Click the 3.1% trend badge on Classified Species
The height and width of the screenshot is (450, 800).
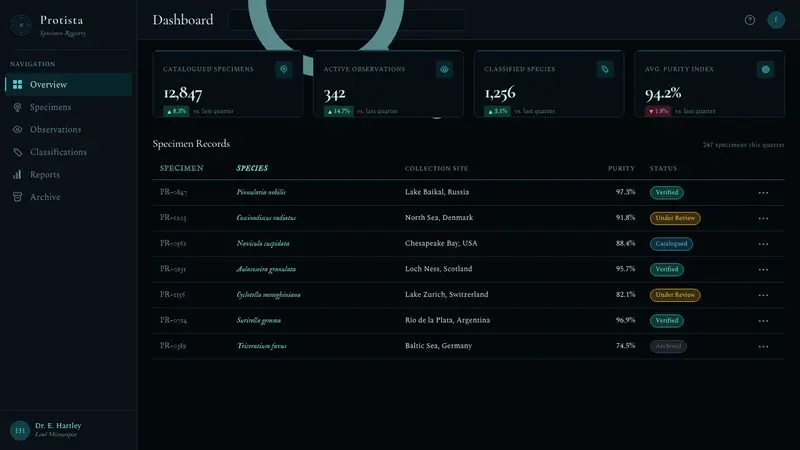[x=497, y=111]
